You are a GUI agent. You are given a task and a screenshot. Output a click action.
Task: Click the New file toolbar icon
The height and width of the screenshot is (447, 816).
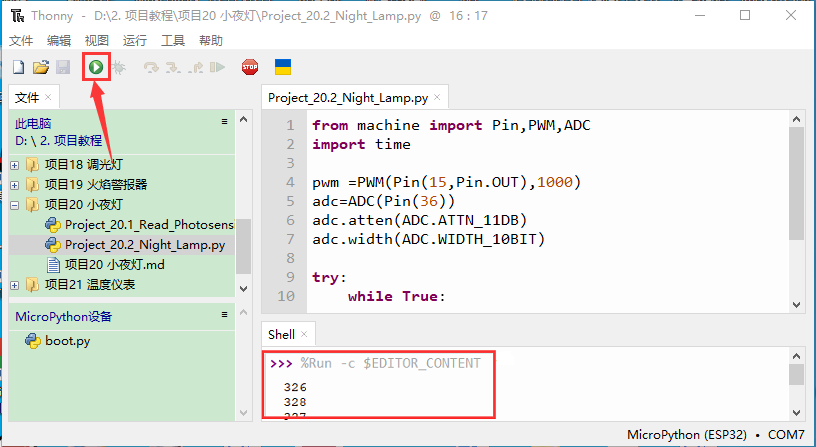pos(18,68)
